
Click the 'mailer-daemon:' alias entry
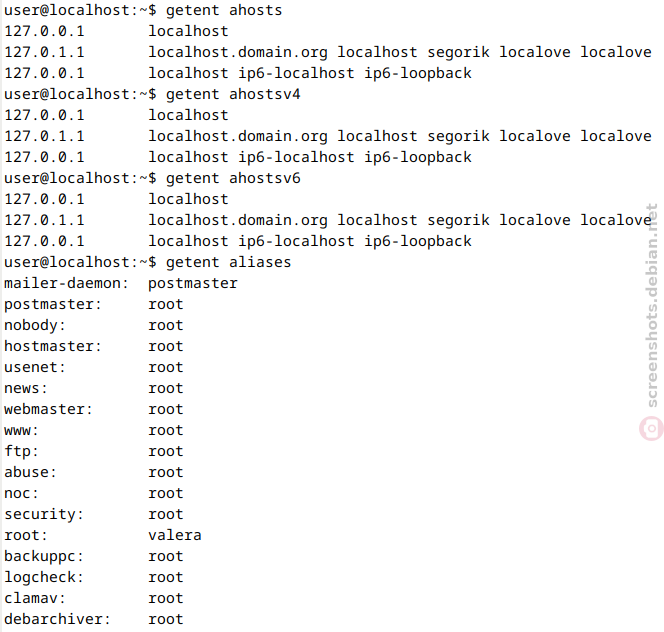point(66,283)
